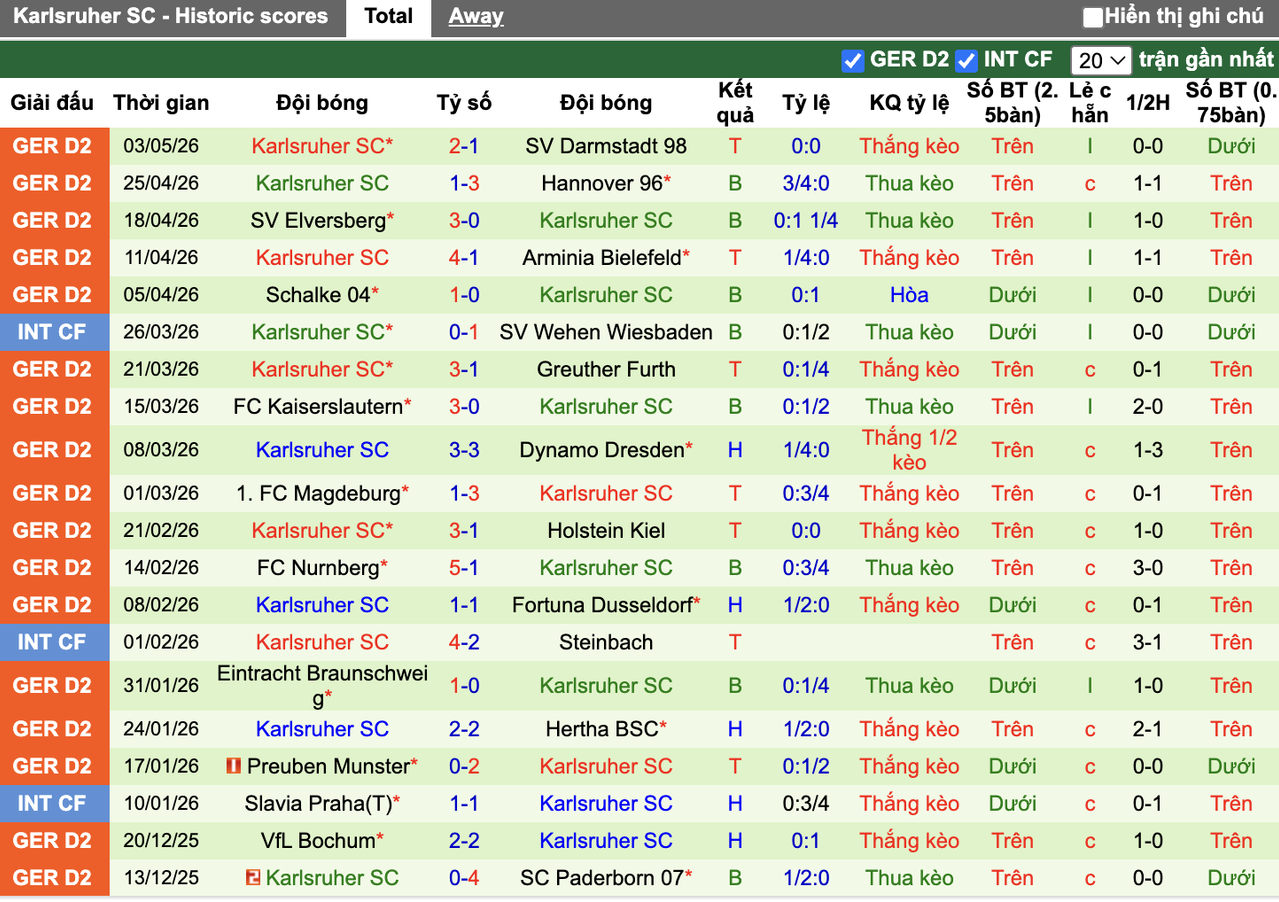Open SV Elversberg team link
This screenshot has width=1279, height=902.
pyautogui.click(x=317, y=220)
